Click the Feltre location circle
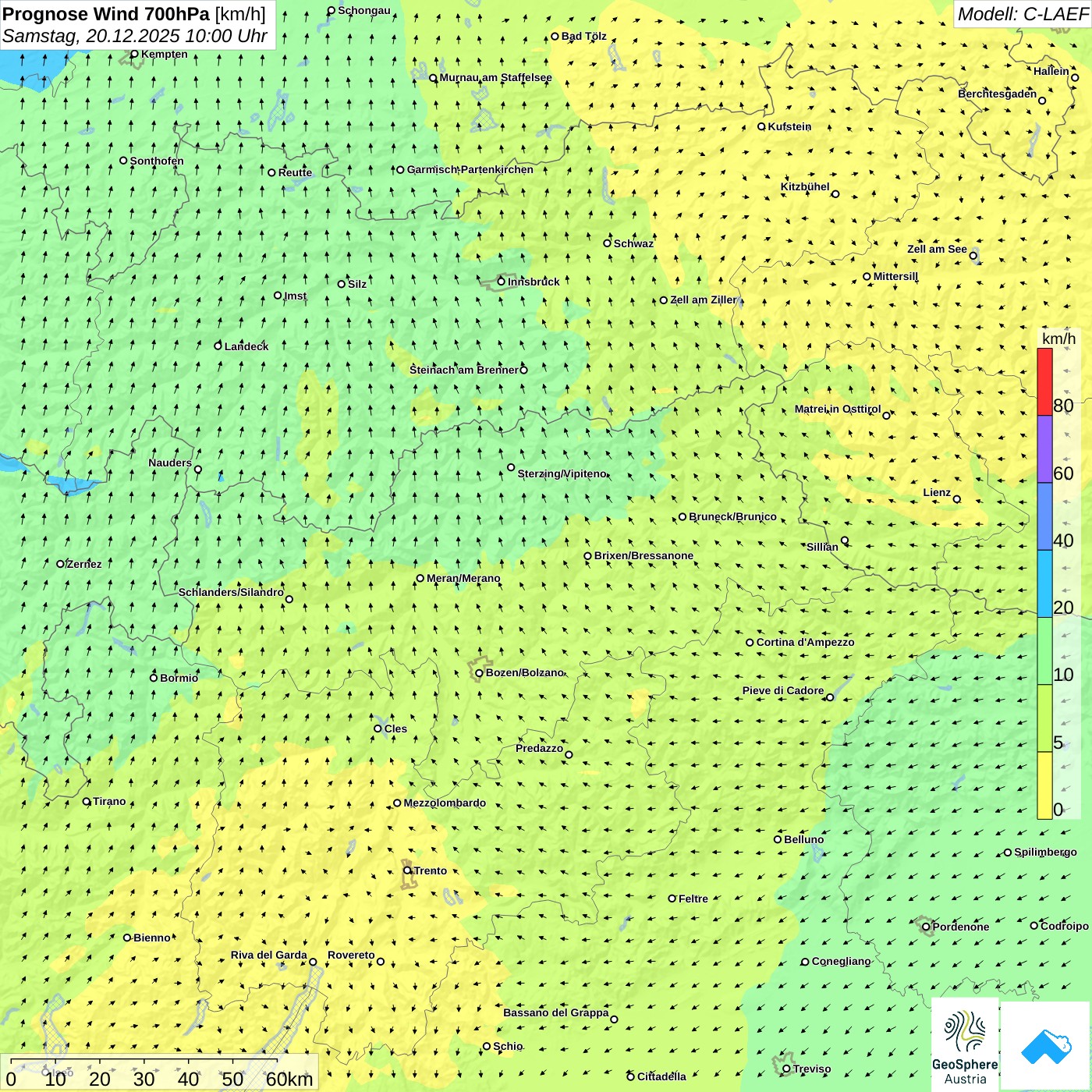The height and width of the screenshot is (1092, 1092). pyautogui.click(x=672, y=899)
